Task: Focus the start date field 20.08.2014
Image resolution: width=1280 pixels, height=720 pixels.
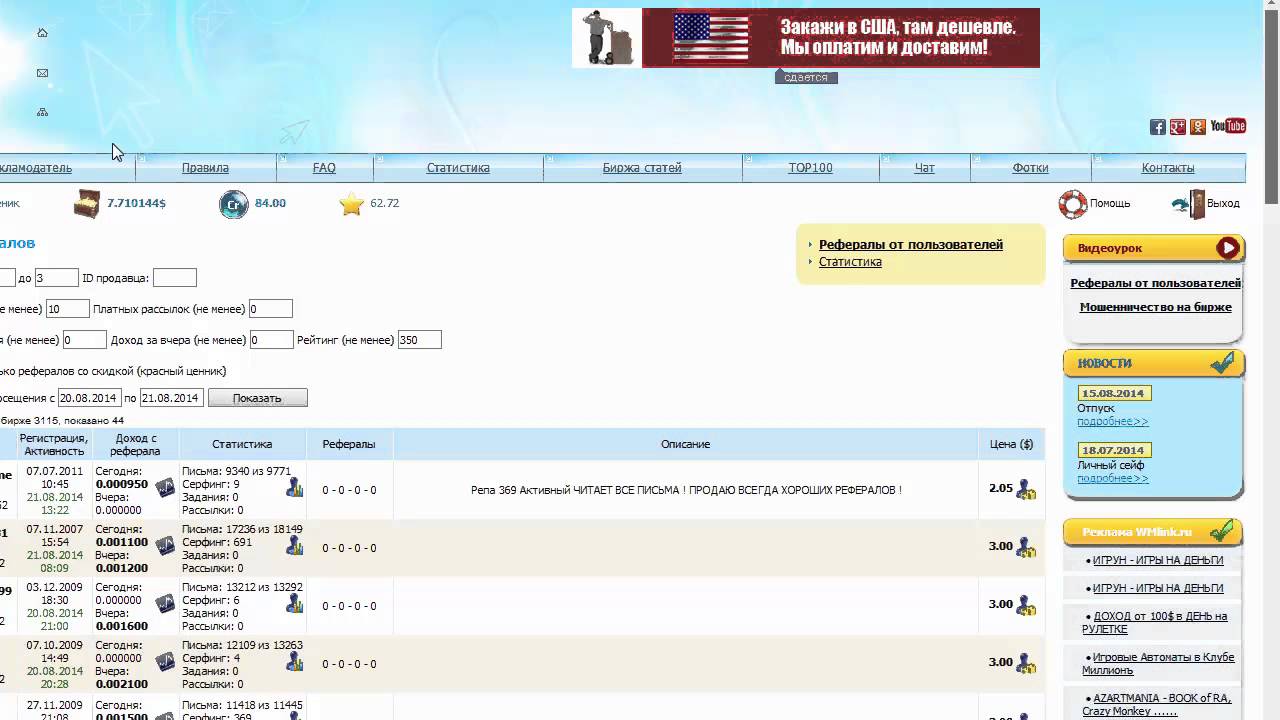Action: click(90, 398)
